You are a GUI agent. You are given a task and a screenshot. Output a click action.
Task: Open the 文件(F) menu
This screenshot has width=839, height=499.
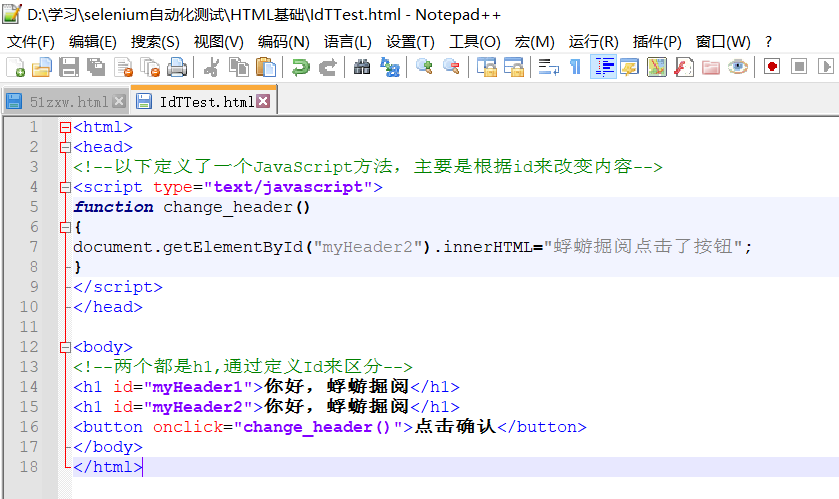coord(30,42)
